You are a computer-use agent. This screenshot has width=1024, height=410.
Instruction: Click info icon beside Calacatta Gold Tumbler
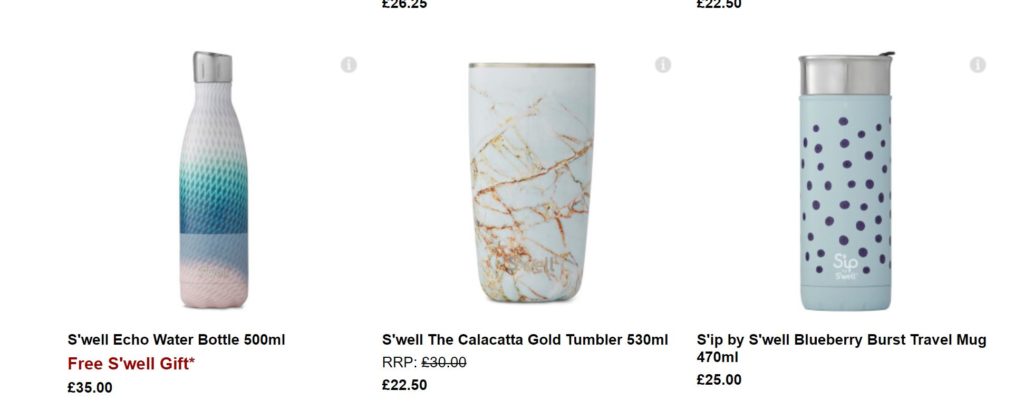tap(663, 65)
